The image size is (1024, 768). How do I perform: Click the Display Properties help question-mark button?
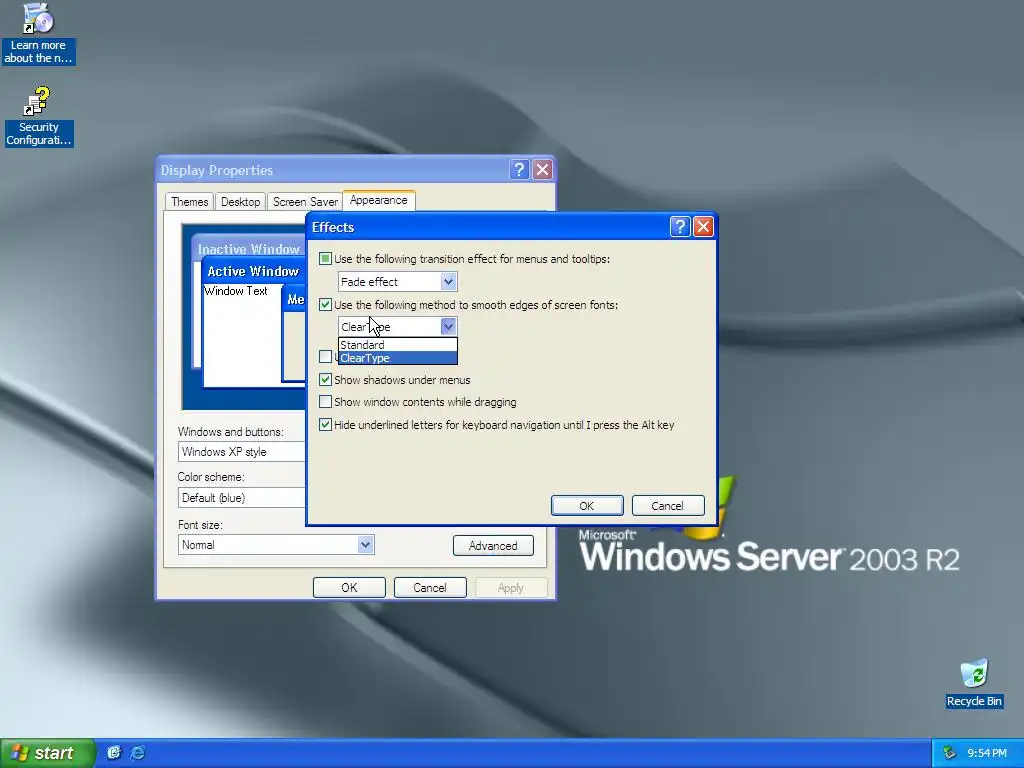[519, 170]
